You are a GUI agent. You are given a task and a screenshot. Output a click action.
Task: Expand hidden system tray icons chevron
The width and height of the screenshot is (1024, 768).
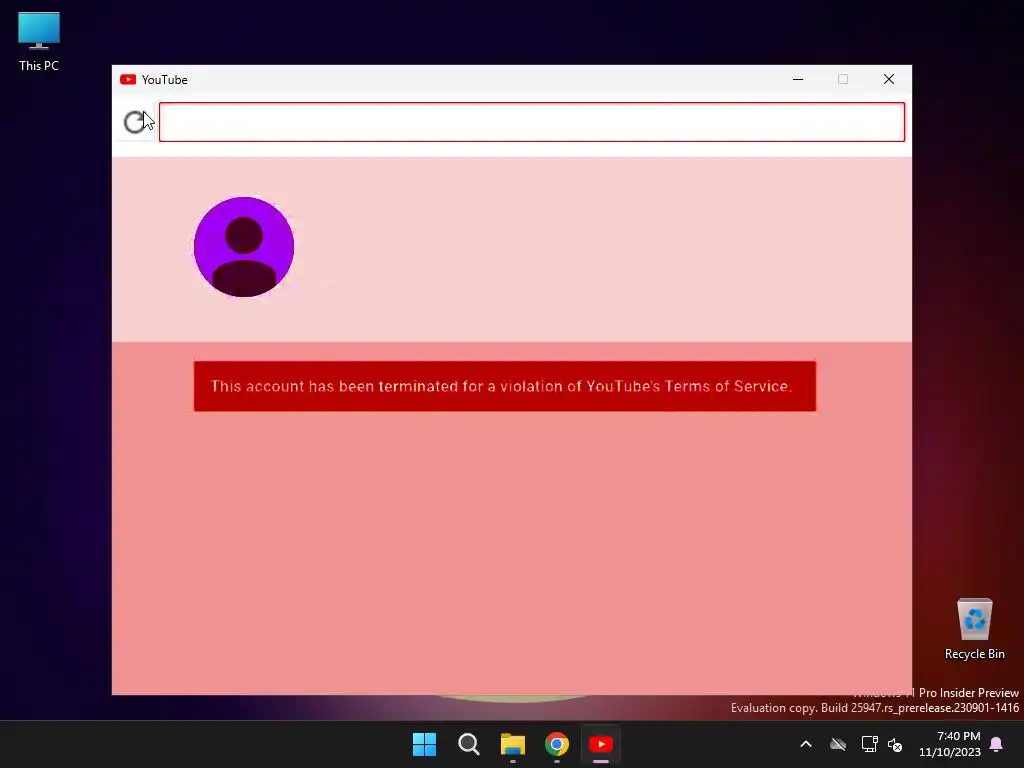point(806,744)
